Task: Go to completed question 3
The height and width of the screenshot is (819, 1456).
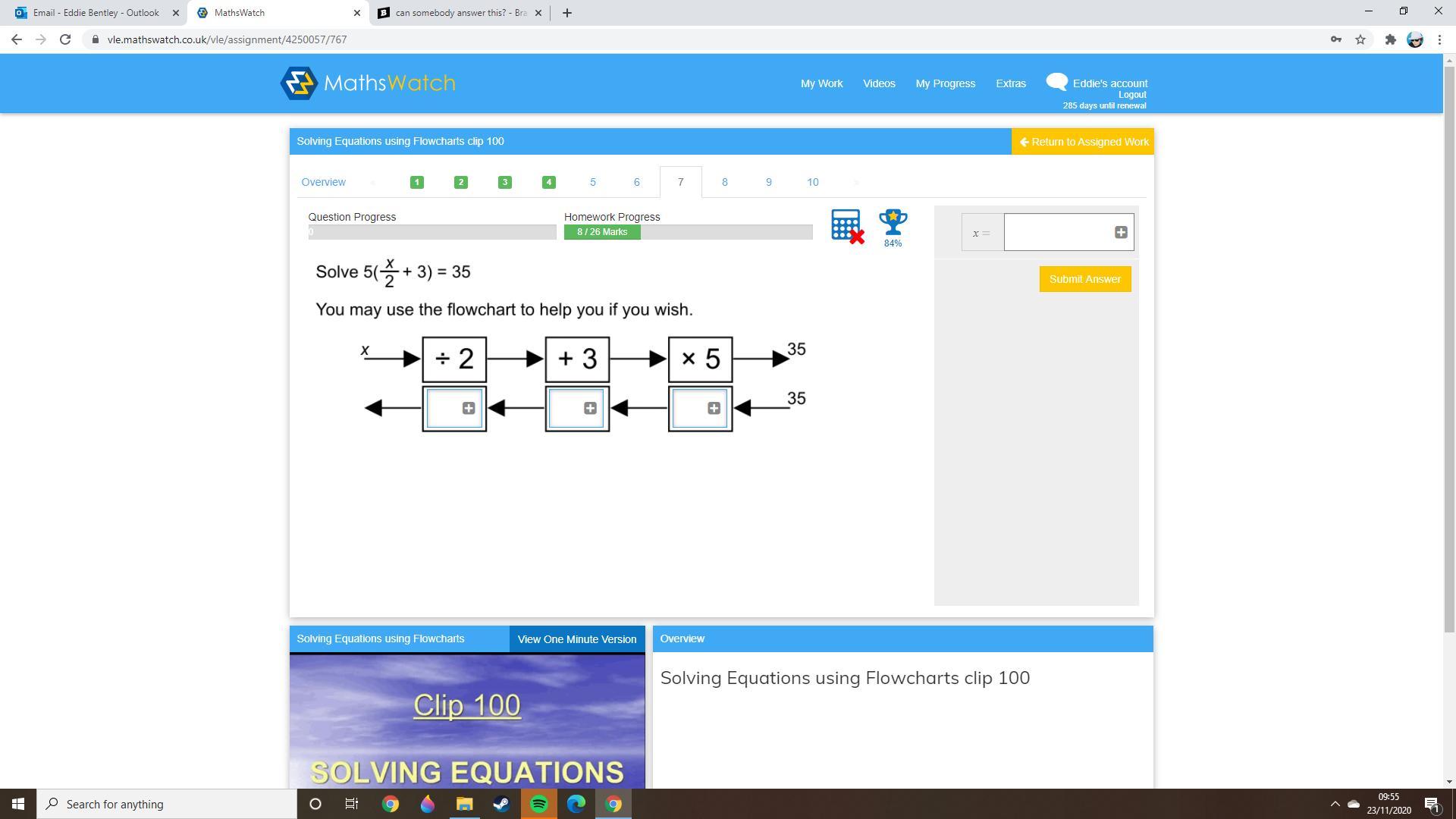Action: [504, 182]
